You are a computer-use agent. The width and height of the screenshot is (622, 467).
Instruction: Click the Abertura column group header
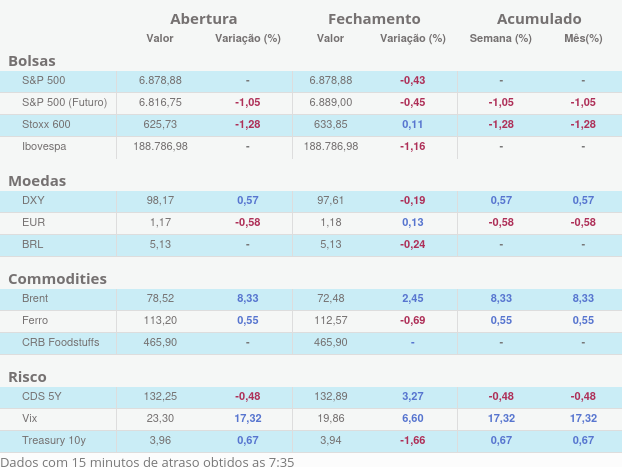[204, 19]
